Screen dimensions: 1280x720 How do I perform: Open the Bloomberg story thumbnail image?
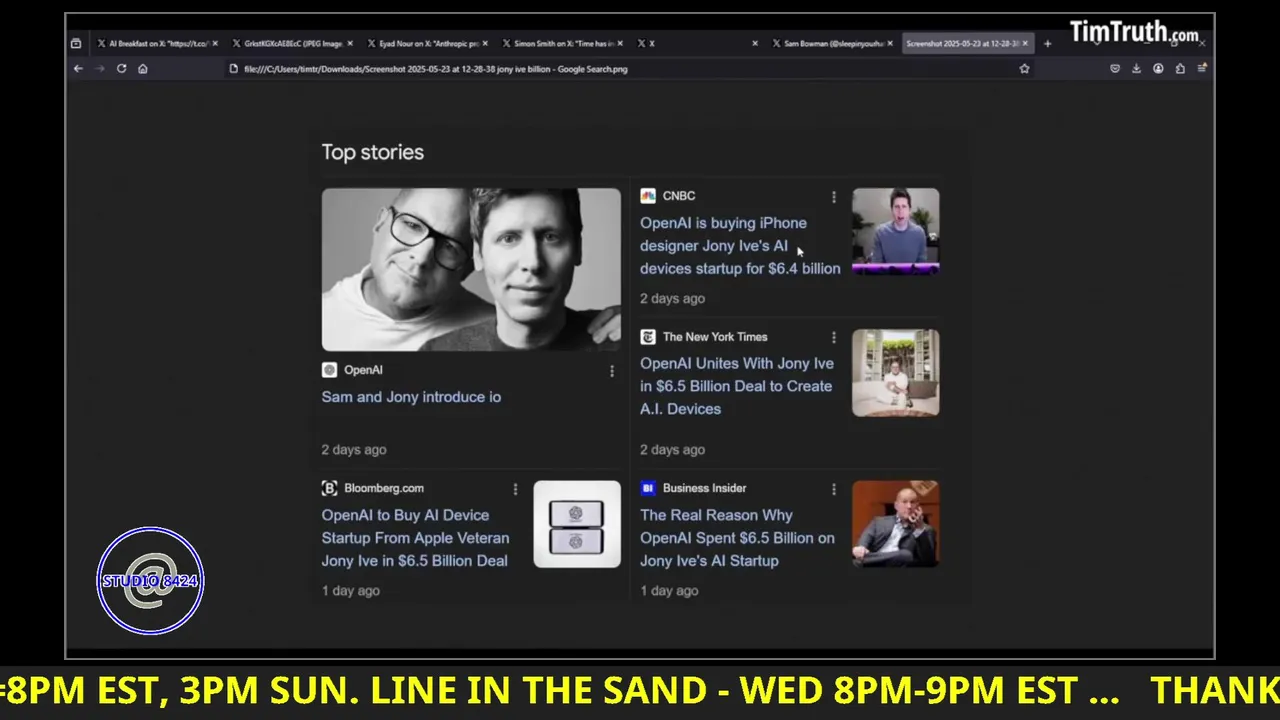coord(577,524)
